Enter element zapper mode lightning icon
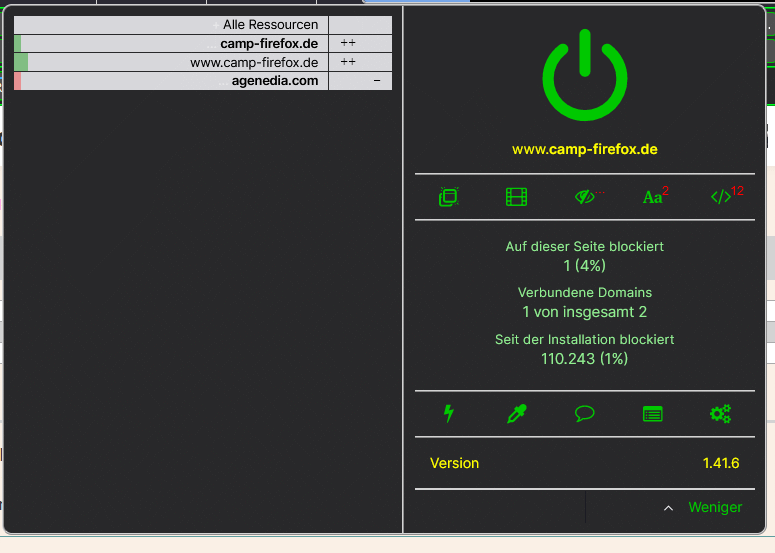Screen dimensions: 775x553 tap(449, 414)
